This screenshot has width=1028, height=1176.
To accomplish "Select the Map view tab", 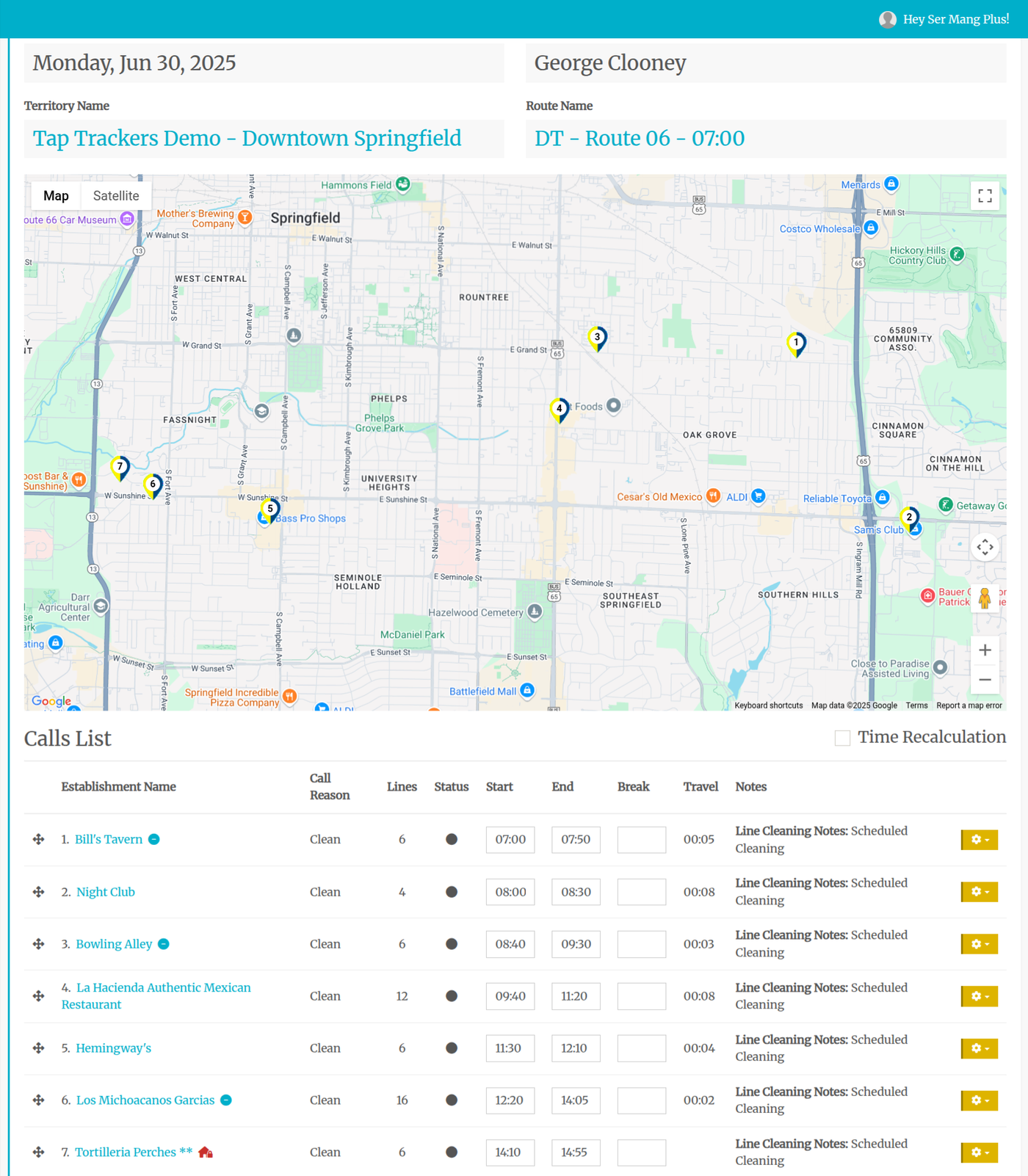I will (x=56, y=196).
